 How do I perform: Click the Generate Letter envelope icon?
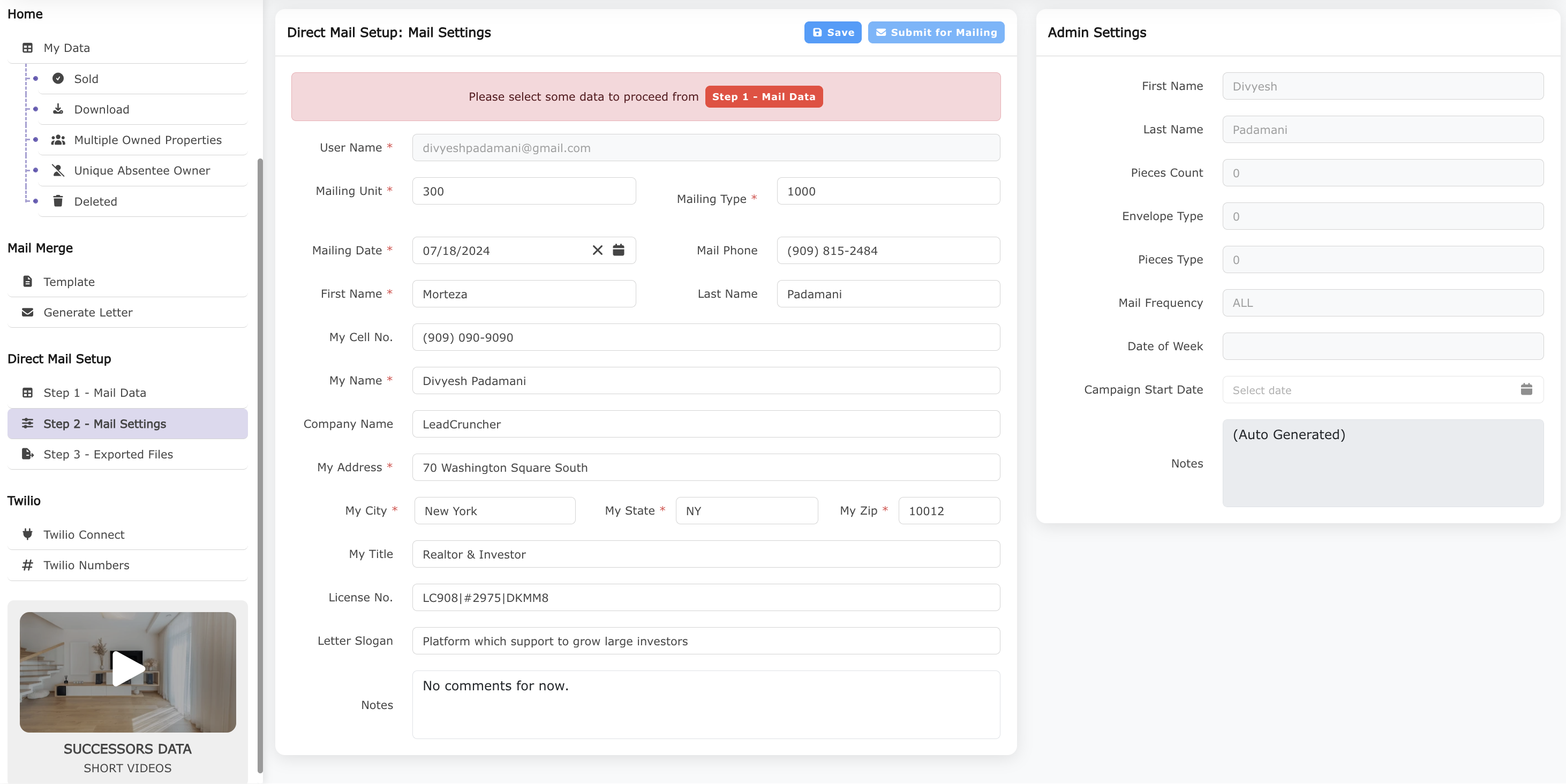(27, 312)
